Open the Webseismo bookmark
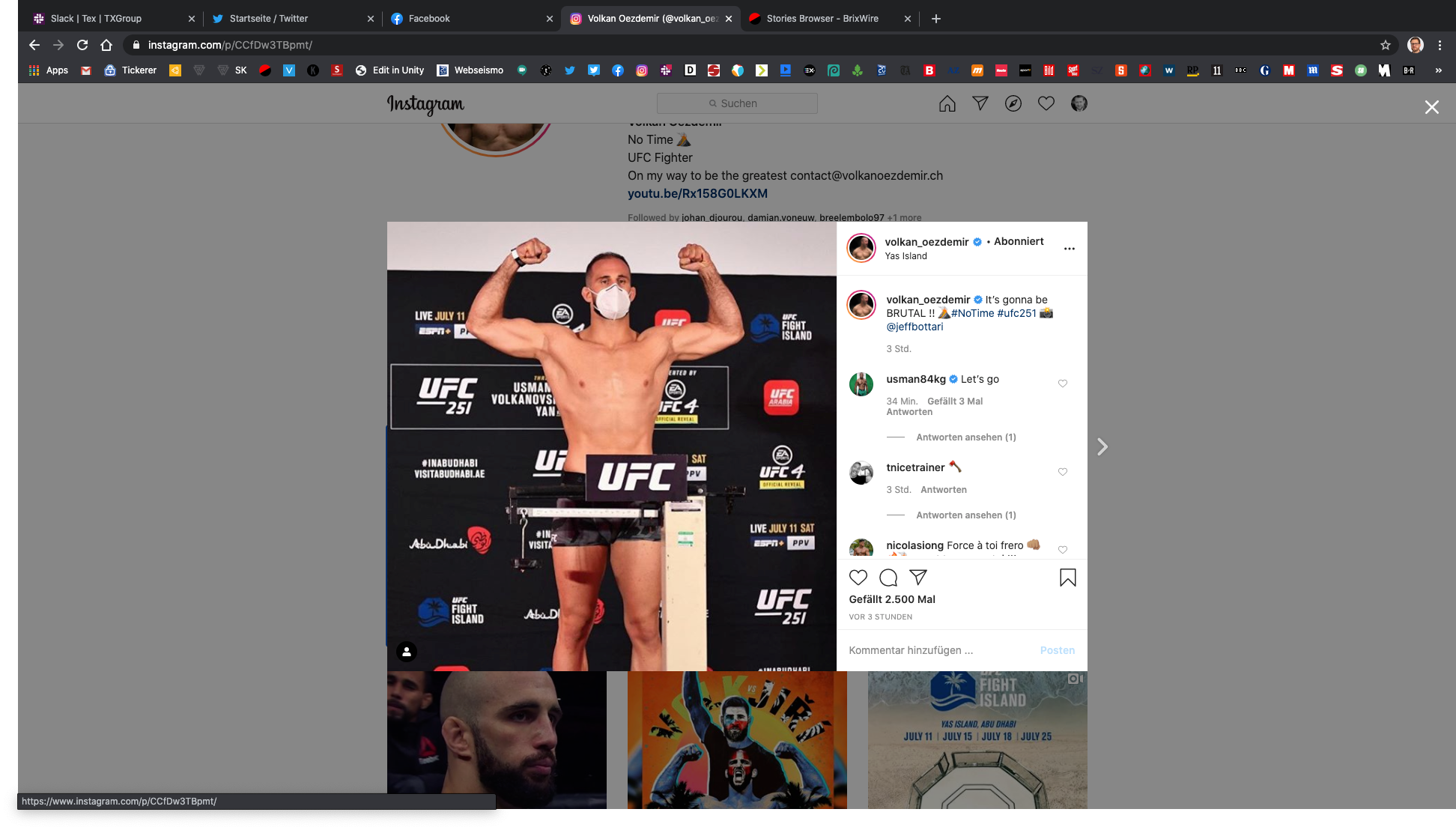 click(470, 70)
